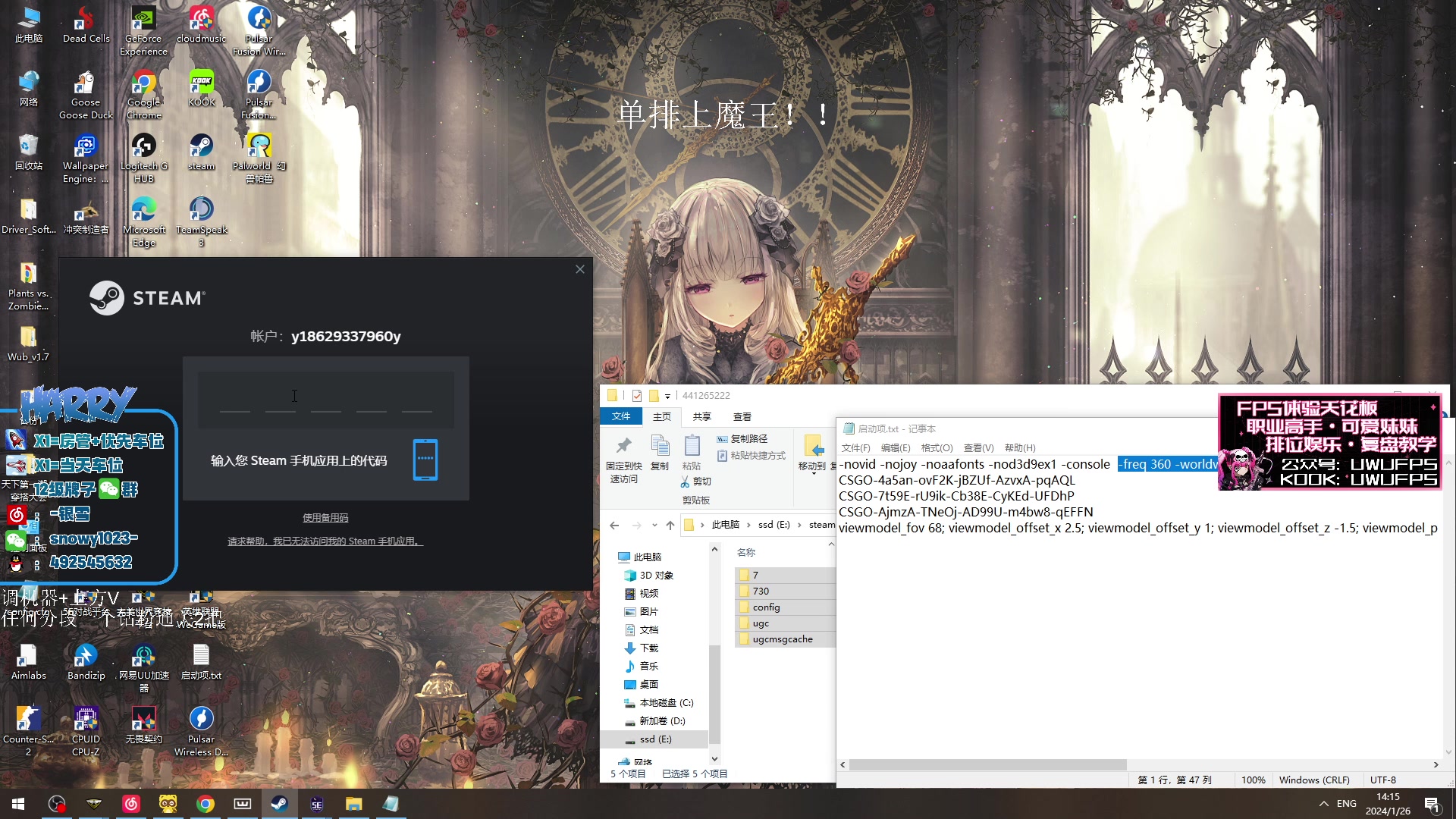This screenshot has height=819, width=1456.
Task: Open NetEase Cloud Music from the taskbar
Action: coord(131,804)
